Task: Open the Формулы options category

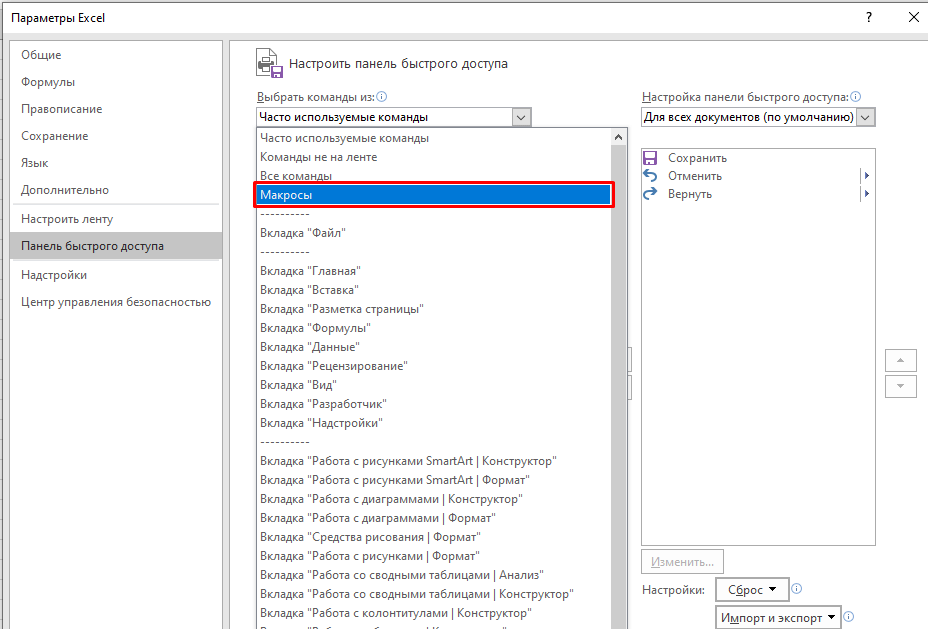Action: point(48,82)
